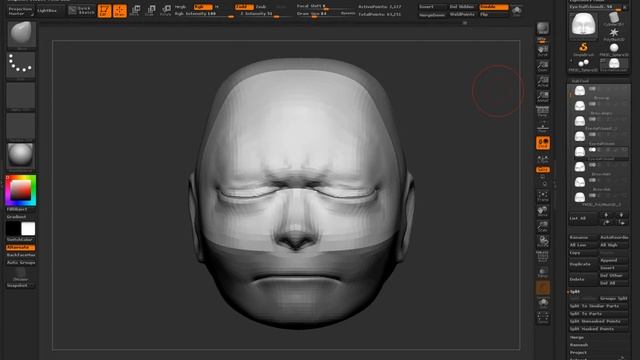Select the large head tool thumbnail
Screen dimensions: 640x360
(x=583, y=25)
